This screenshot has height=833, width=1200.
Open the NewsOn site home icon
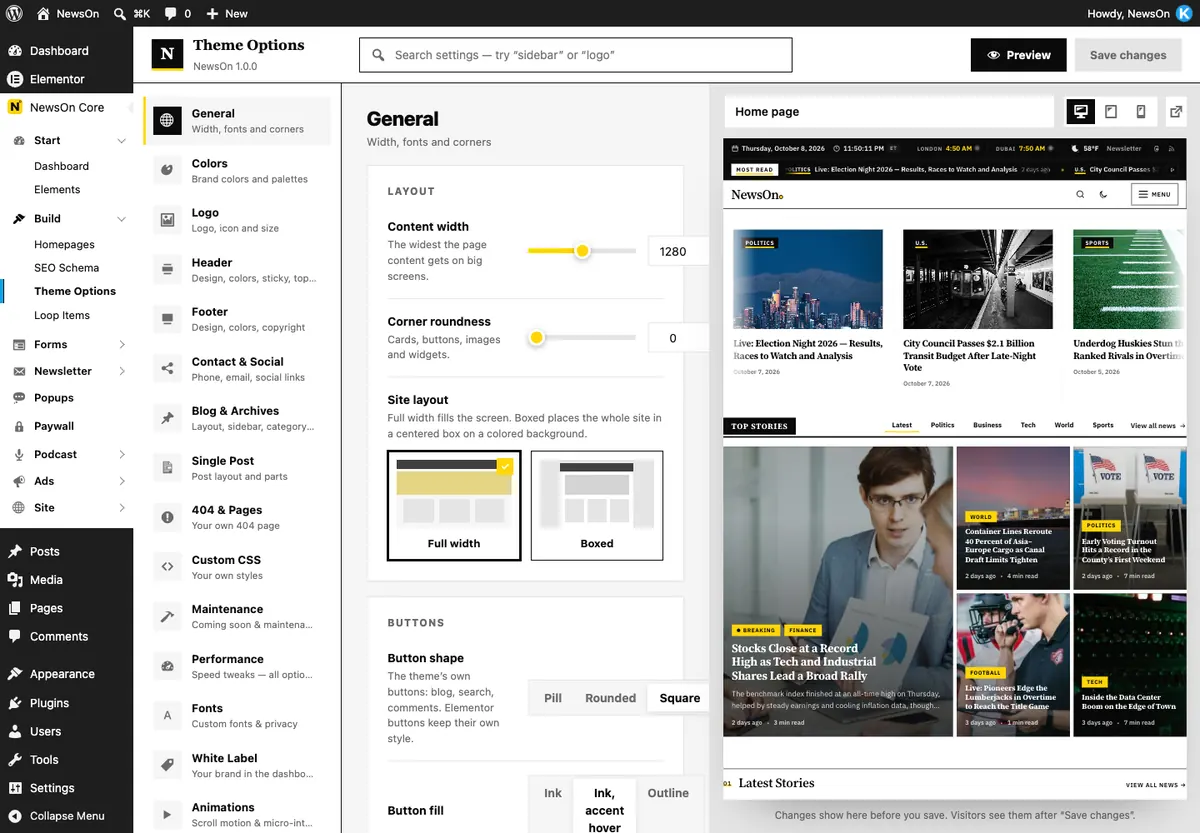(43, 14)
